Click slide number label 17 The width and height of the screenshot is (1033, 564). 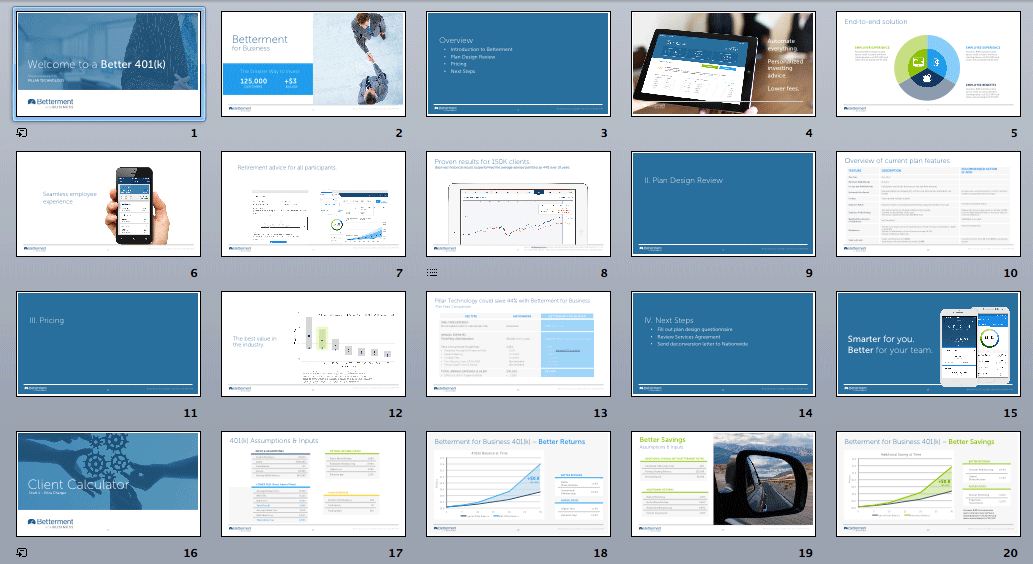[x=395, y=553]
